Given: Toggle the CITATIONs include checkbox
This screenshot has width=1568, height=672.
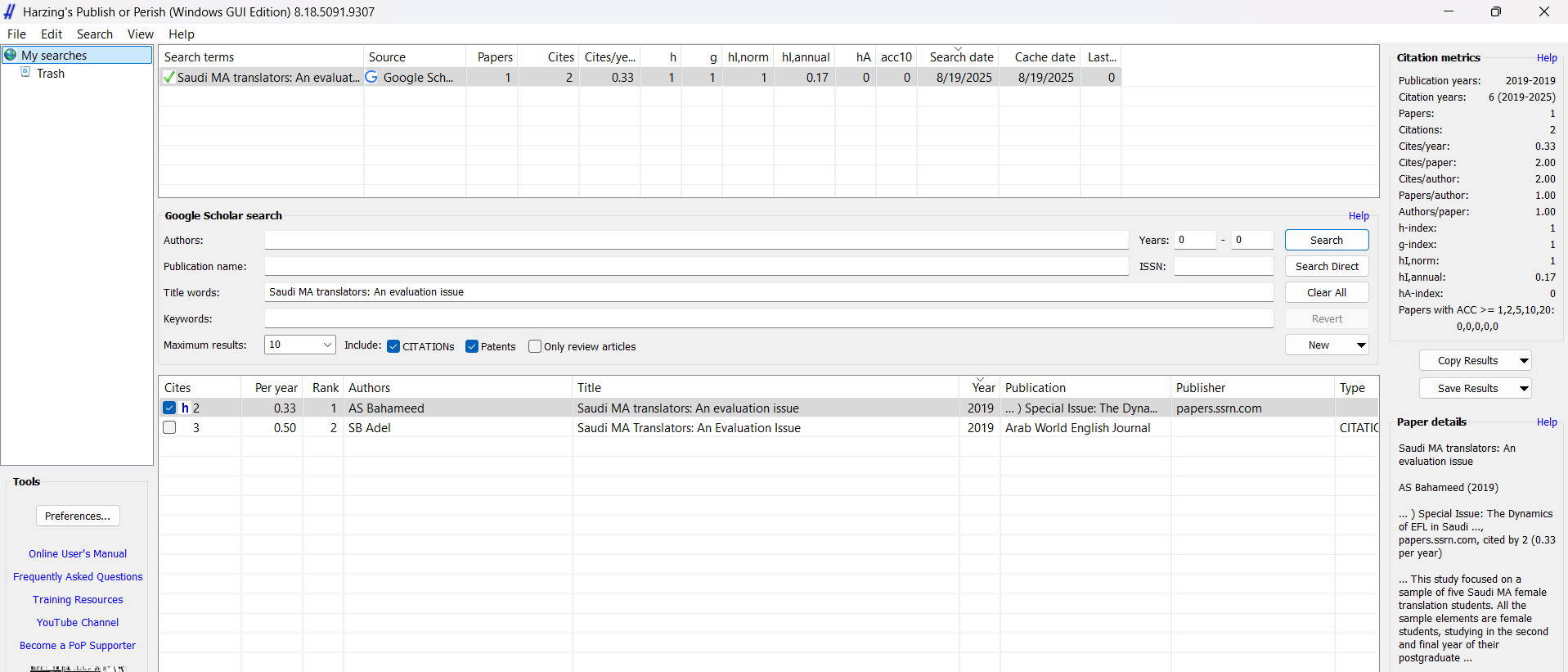Looking at the screenshot, I should click(393, 346).
